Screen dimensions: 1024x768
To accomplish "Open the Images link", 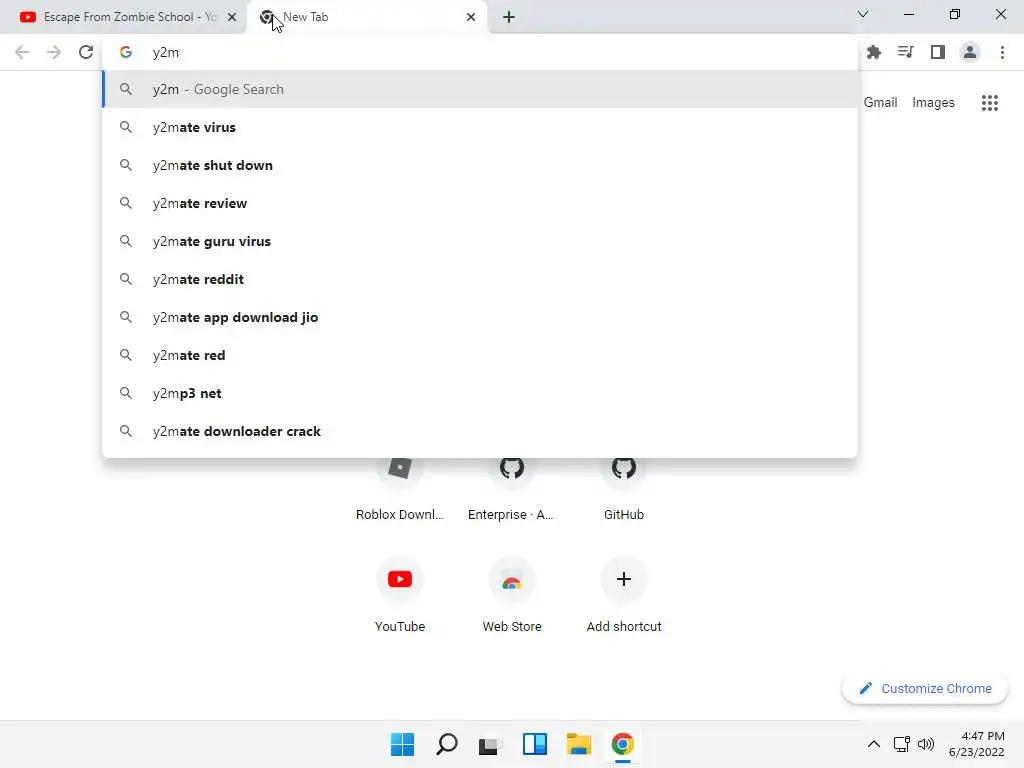I will coord(933,103).
